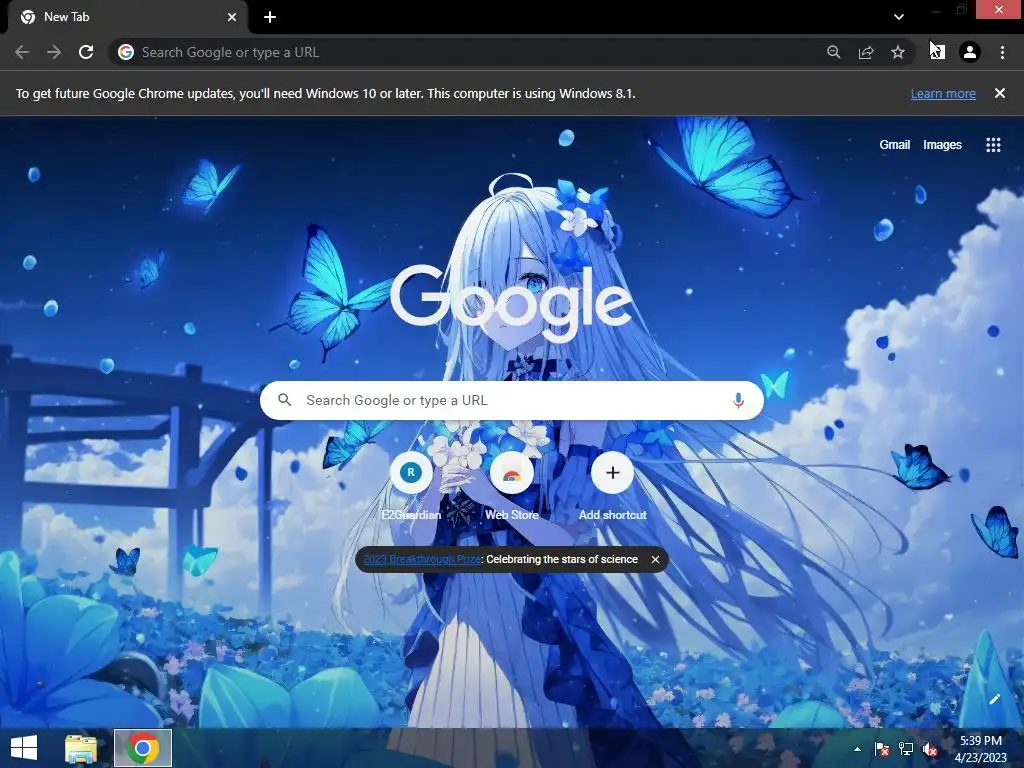Open the side panel icon in the toolbar
This screenshot has width=1024, height=768.
(937, 52)
